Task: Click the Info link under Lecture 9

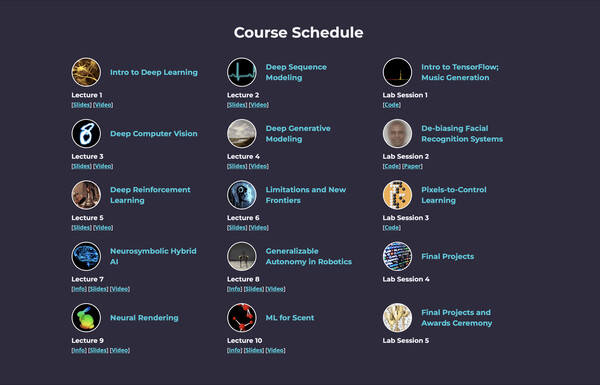Action: tap(79, 350)
